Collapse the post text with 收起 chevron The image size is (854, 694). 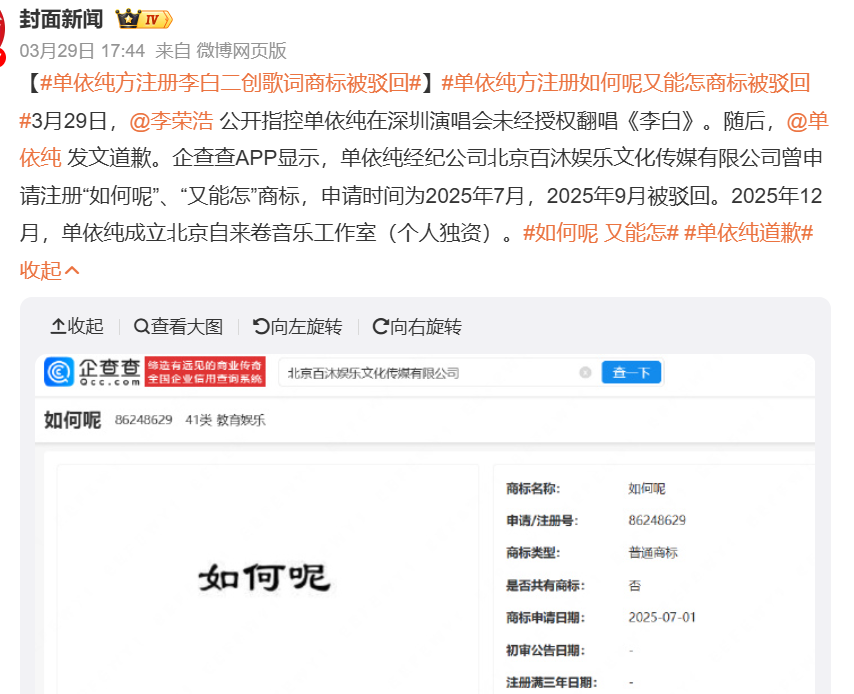[50, 270]
